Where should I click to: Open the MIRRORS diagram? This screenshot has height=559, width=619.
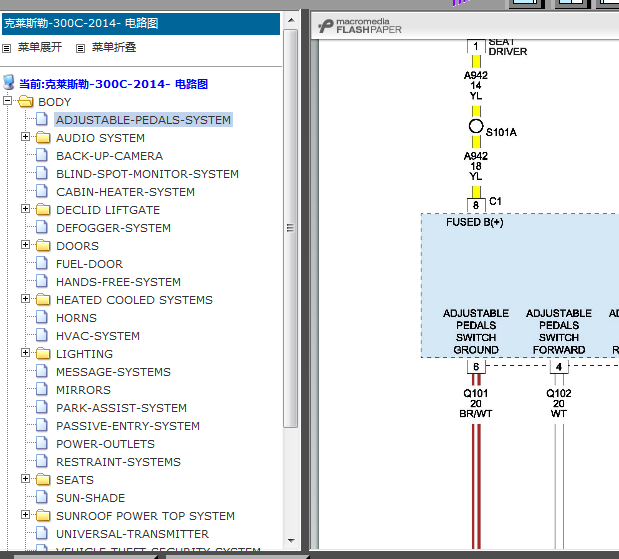[83, 390]
